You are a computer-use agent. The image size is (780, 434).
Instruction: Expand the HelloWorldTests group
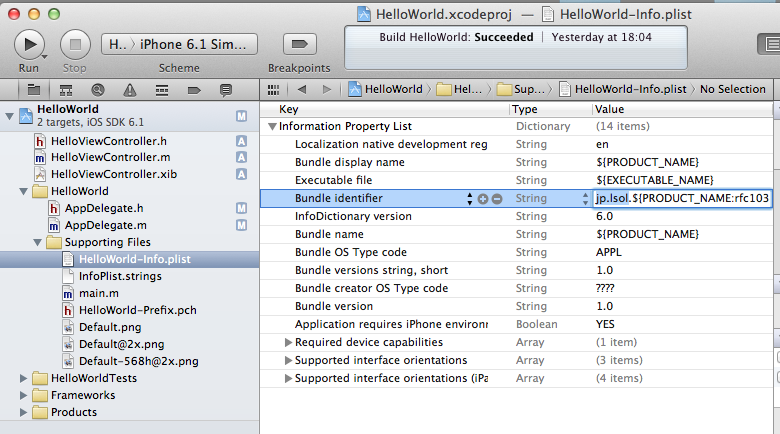point(23,379)
